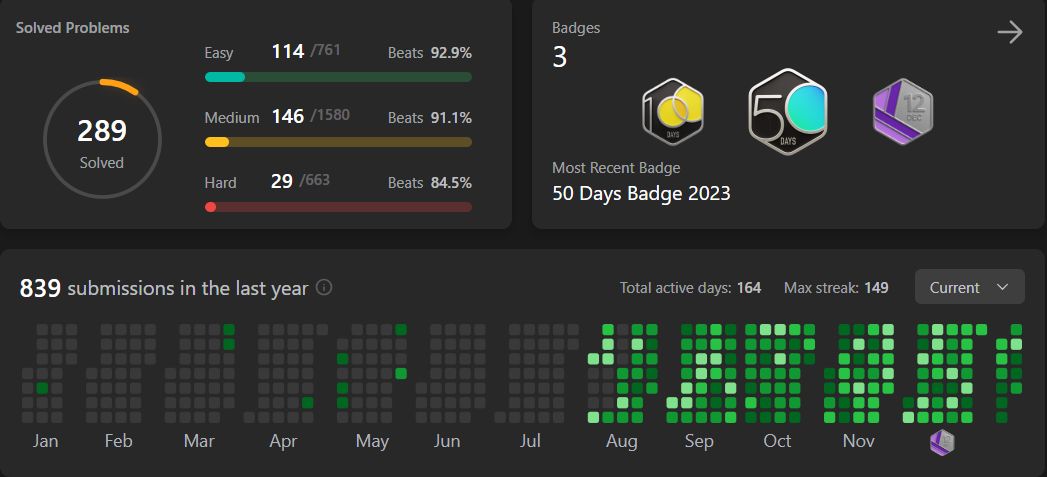Screen dimensions: 1047x477
Task: Click the purple December badge icon
Action: click(x=902, y=111)
